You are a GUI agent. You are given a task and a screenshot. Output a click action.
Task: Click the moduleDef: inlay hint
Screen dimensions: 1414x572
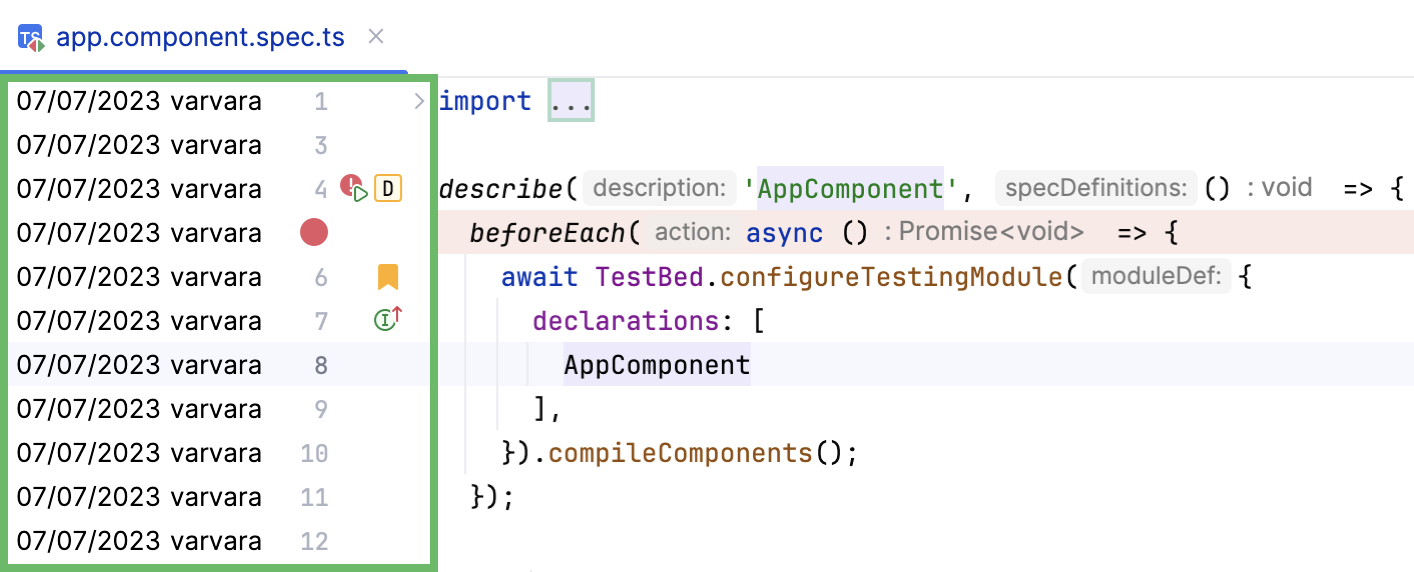pos(1158,277)
